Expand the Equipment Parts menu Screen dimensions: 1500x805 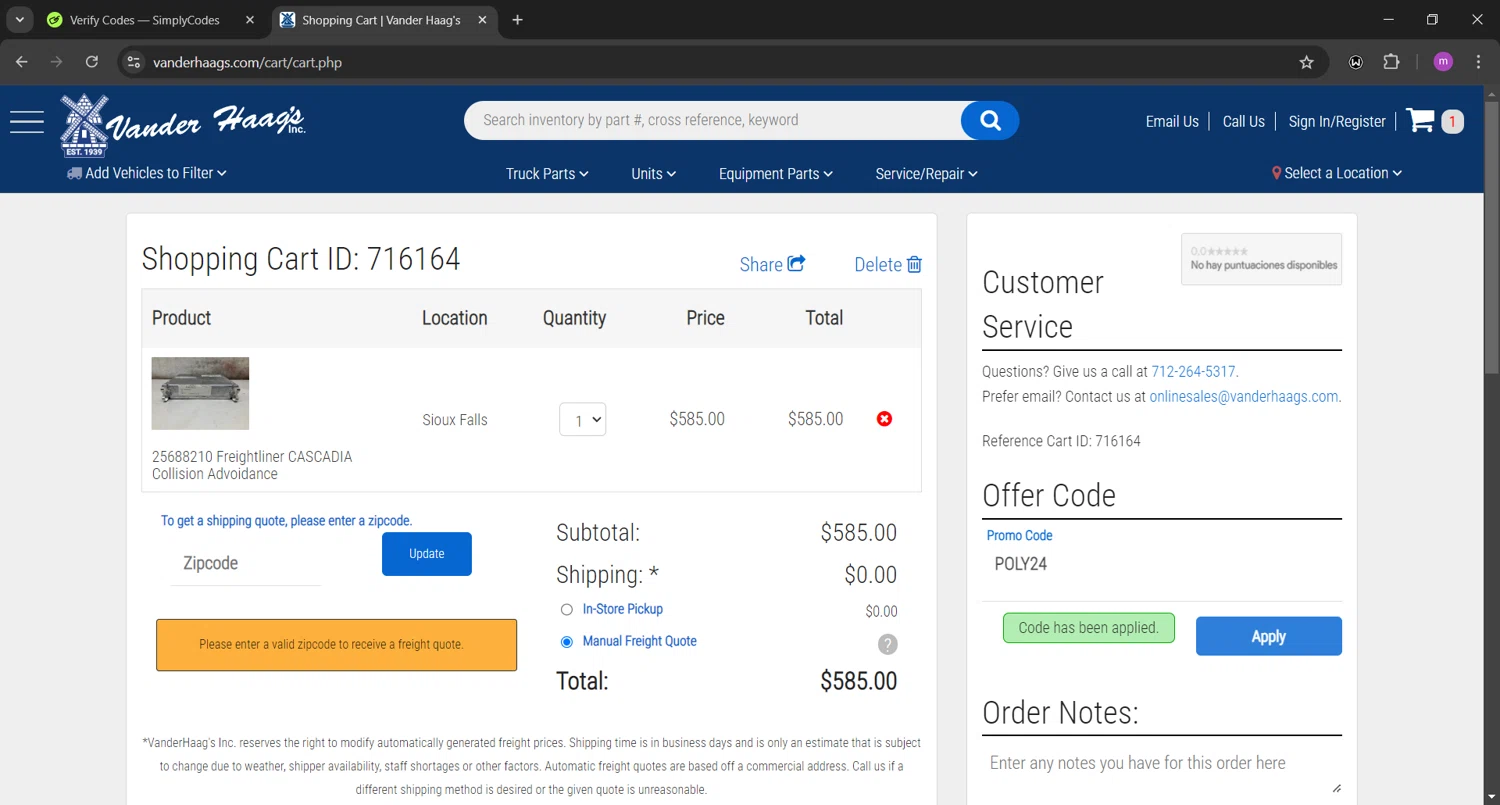pyautogui.click(x=776, y=174)
